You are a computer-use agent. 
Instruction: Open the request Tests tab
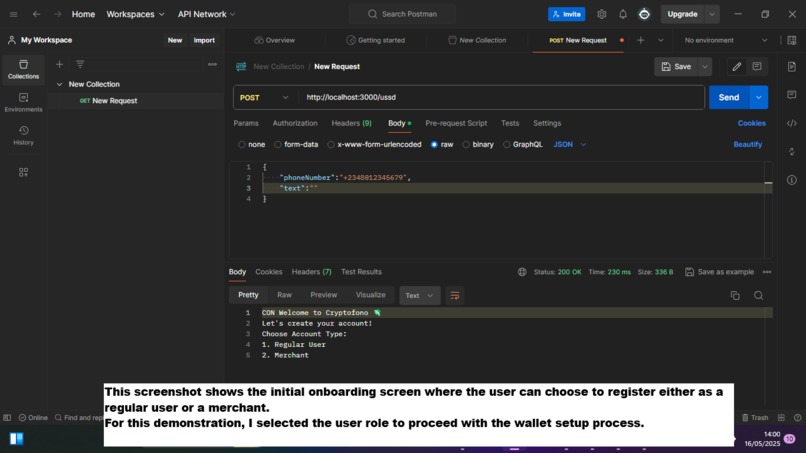(x=510, y=123)
